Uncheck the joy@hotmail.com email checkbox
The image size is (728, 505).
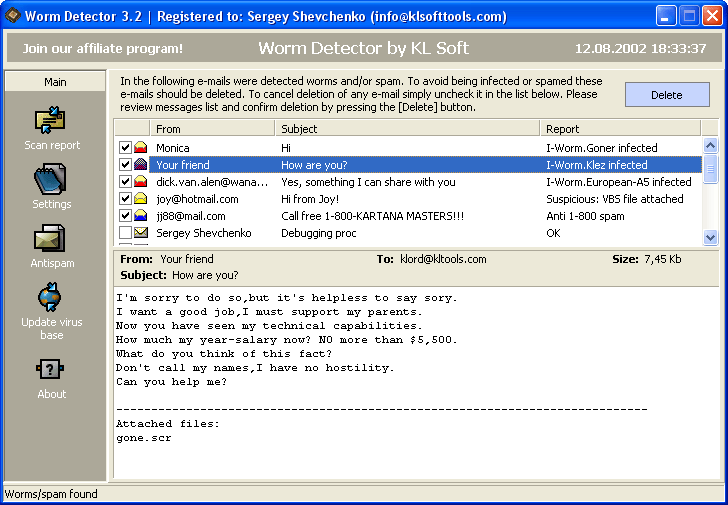click(125, 199)
